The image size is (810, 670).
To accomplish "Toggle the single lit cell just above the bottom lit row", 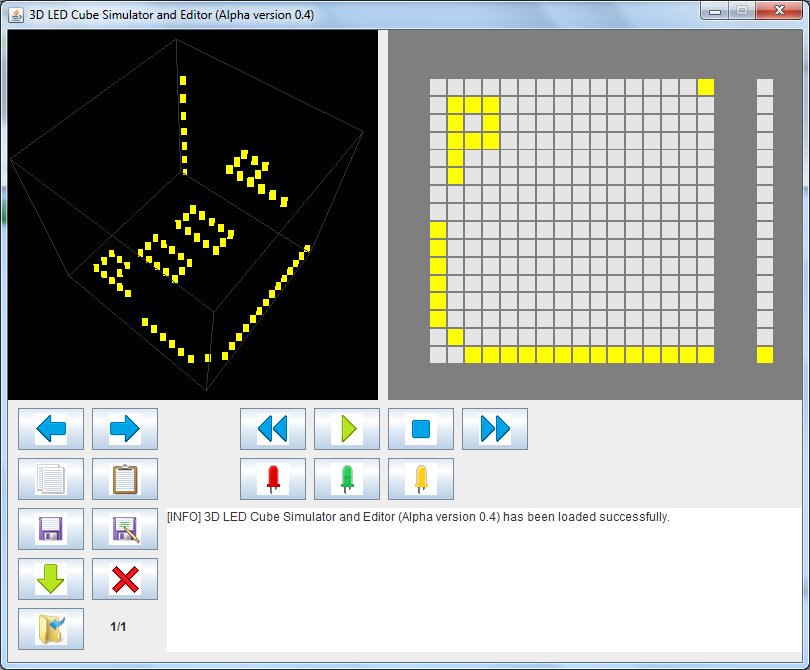I will coord(456,337).
